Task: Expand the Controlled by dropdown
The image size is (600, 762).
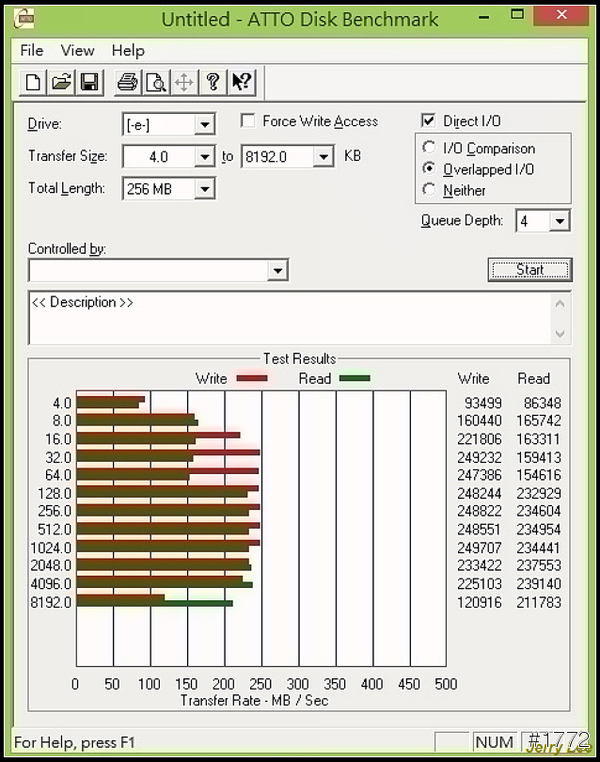Action: click(x=277, y=270)
